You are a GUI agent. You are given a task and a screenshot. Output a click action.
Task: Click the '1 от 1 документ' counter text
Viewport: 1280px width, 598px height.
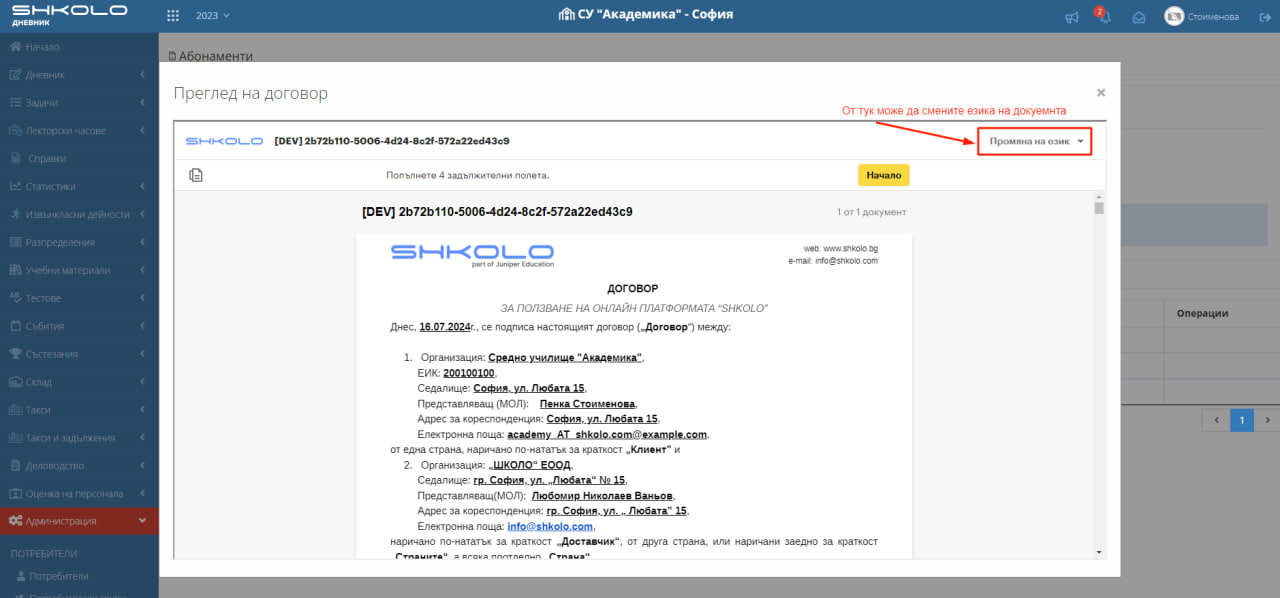tap(871, 212)
